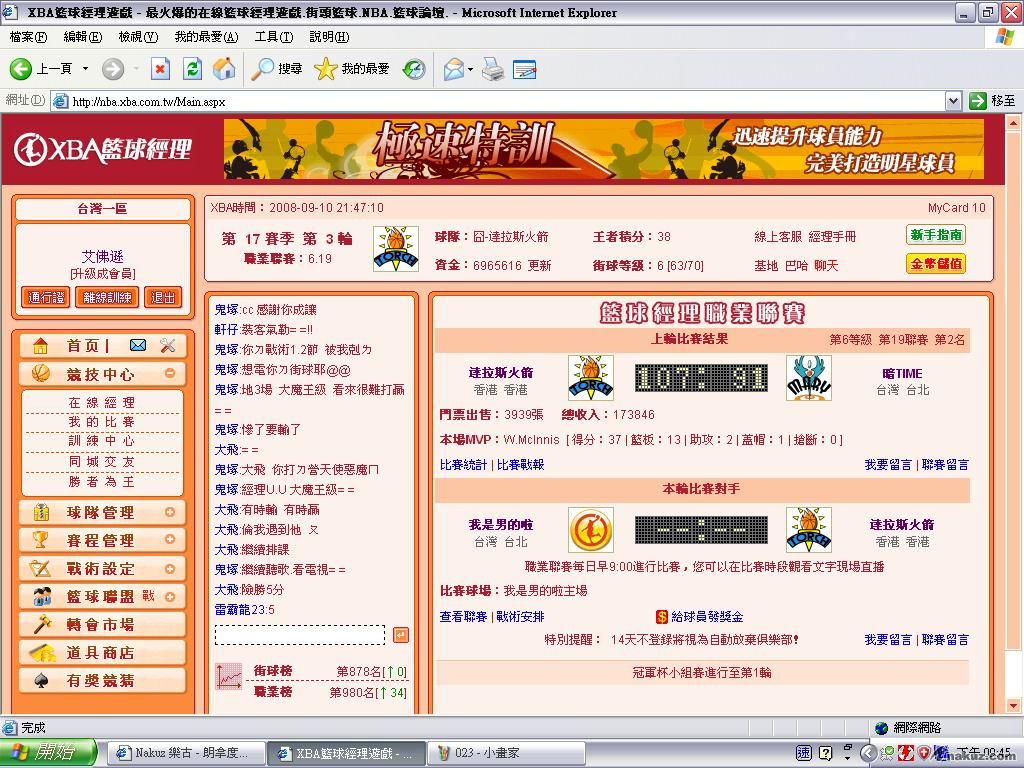1024x768 pixels.
Task: Click the 極速特訓 banner advertisement
Action: point(603,149)
